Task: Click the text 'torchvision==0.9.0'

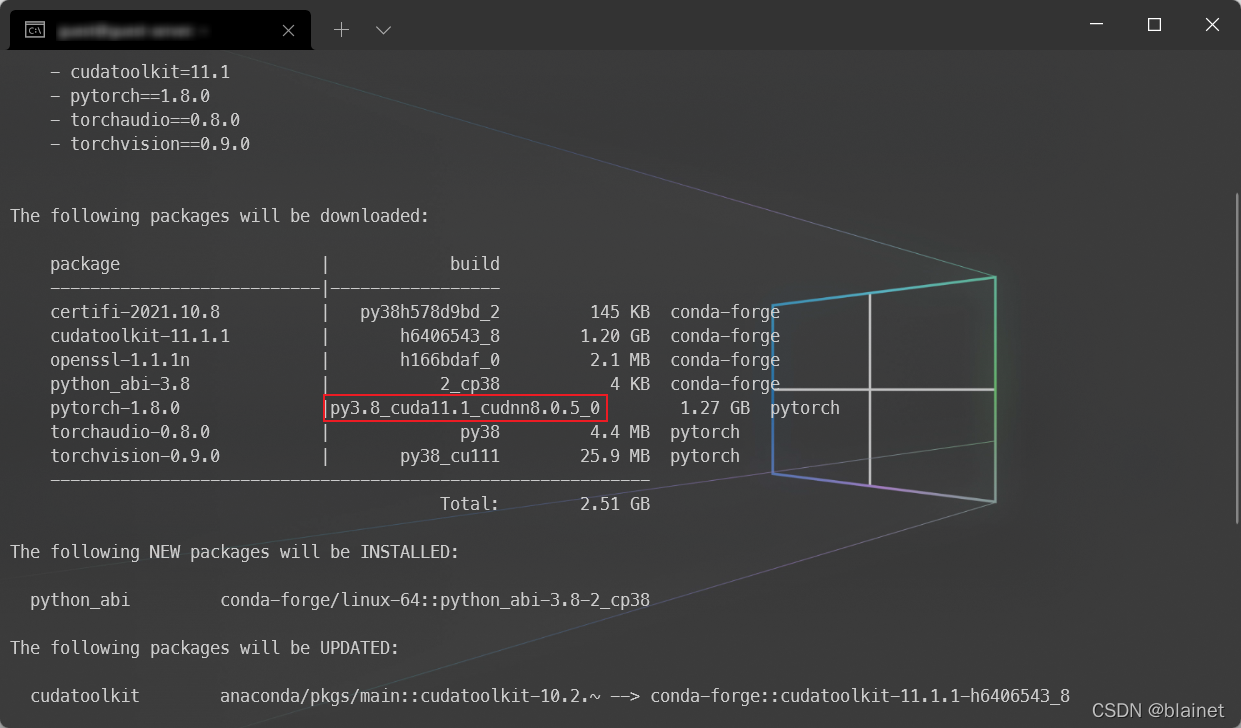Action: 160,144
